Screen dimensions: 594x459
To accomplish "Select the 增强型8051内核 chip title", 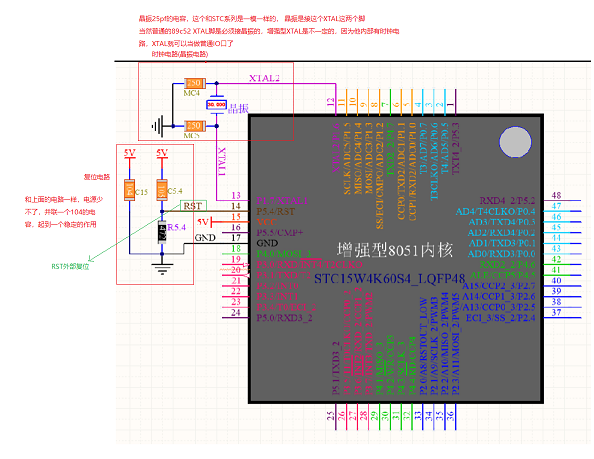I will click(x=394, y=250).
